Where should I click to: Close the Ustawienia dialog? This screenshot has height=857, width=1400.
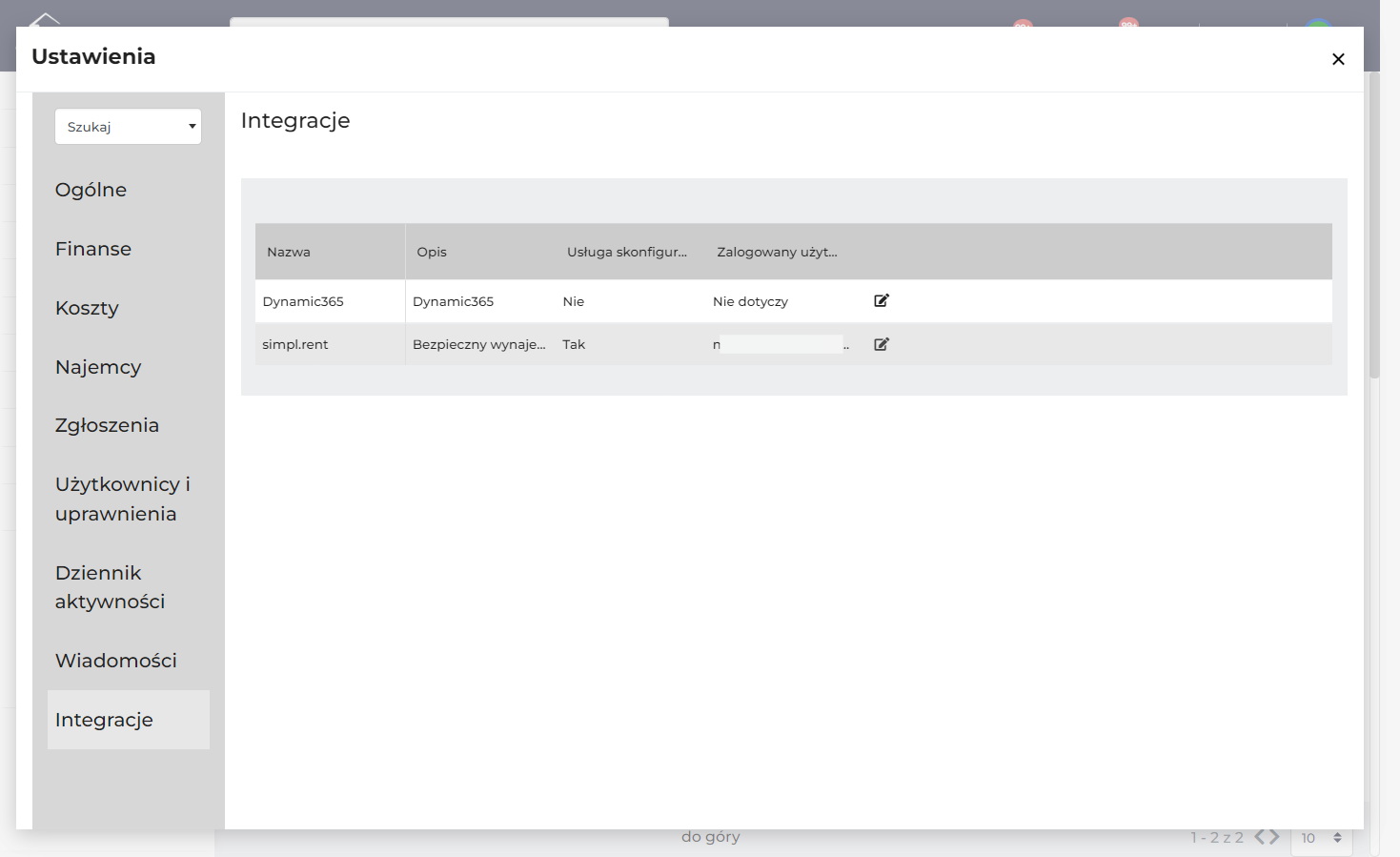(x=1338, y=59)
